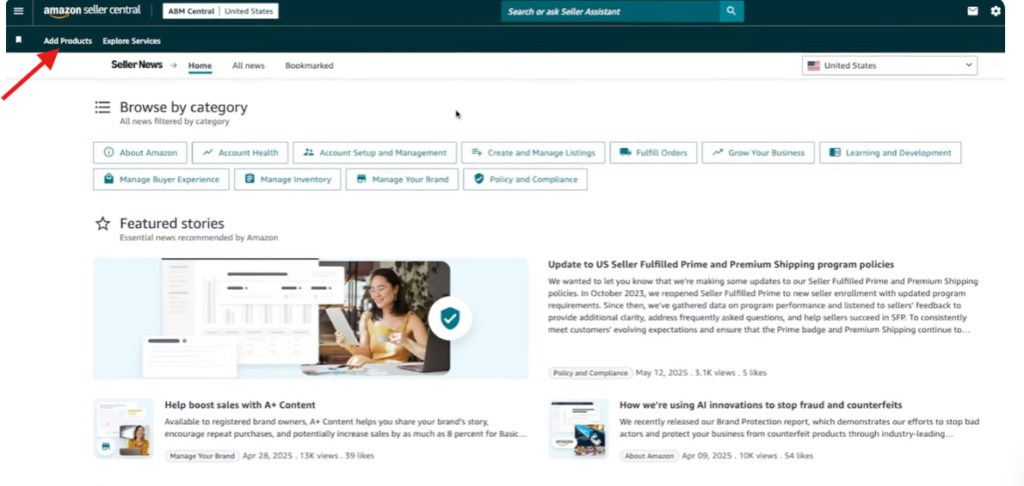Filter by Fulfill Orders category
This screenshot has width=1024, height=486.
(653, 153)
